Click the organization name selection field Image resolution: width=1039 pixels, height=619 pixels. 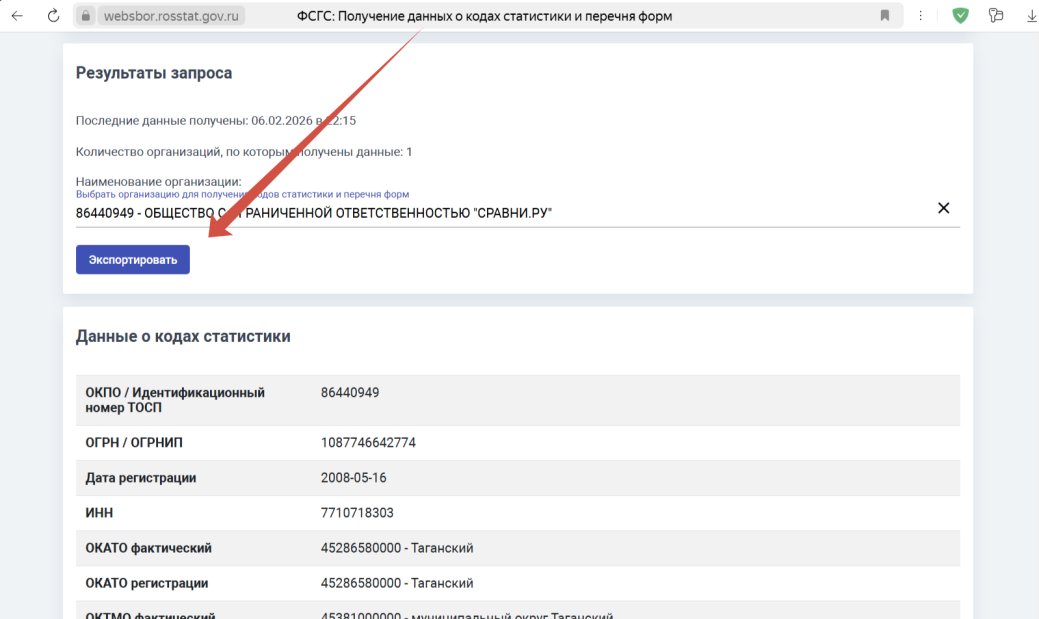point(500,213)
